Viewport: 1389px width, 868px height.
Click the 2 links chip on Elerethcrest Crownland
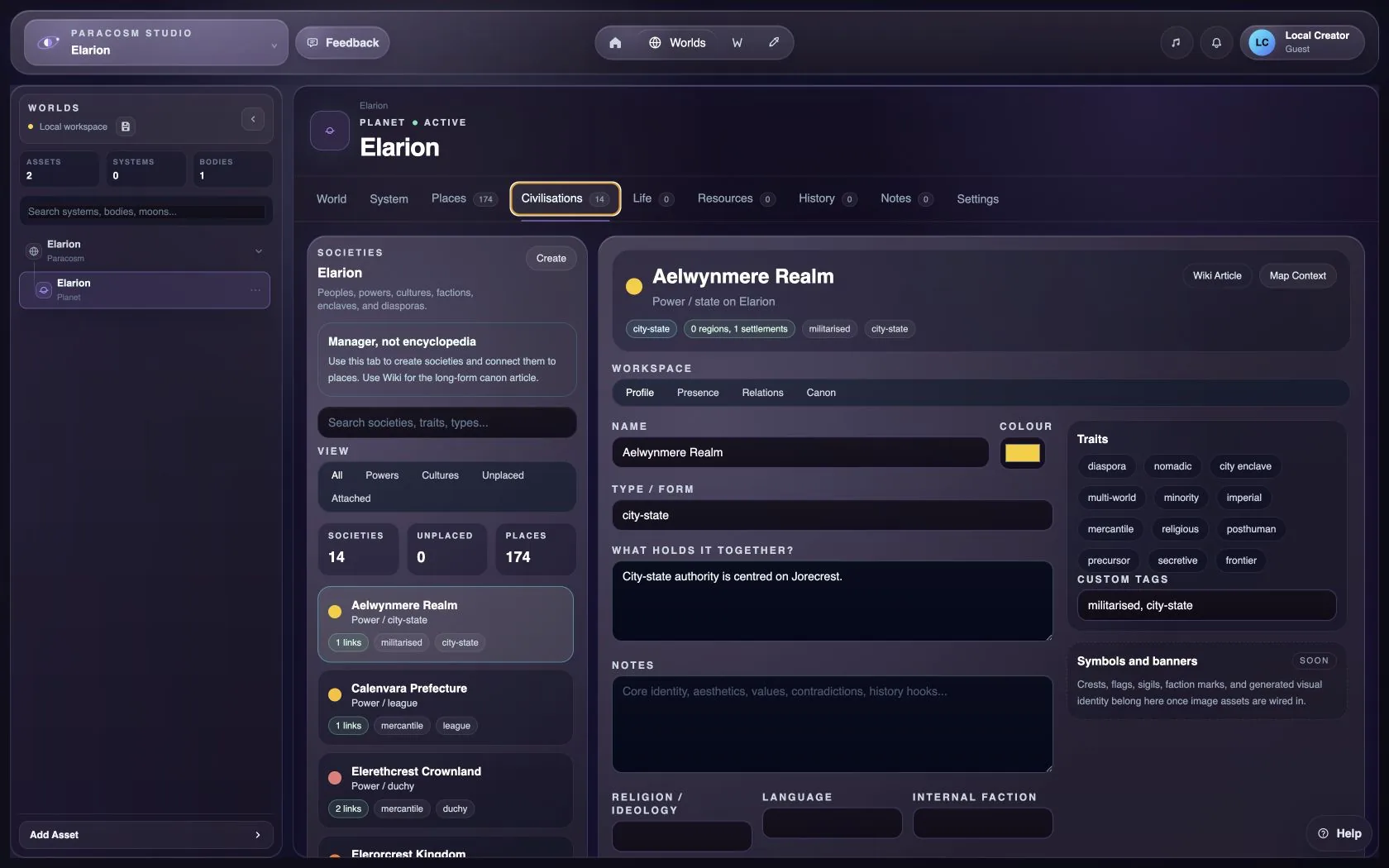click(x=348, y=808)
